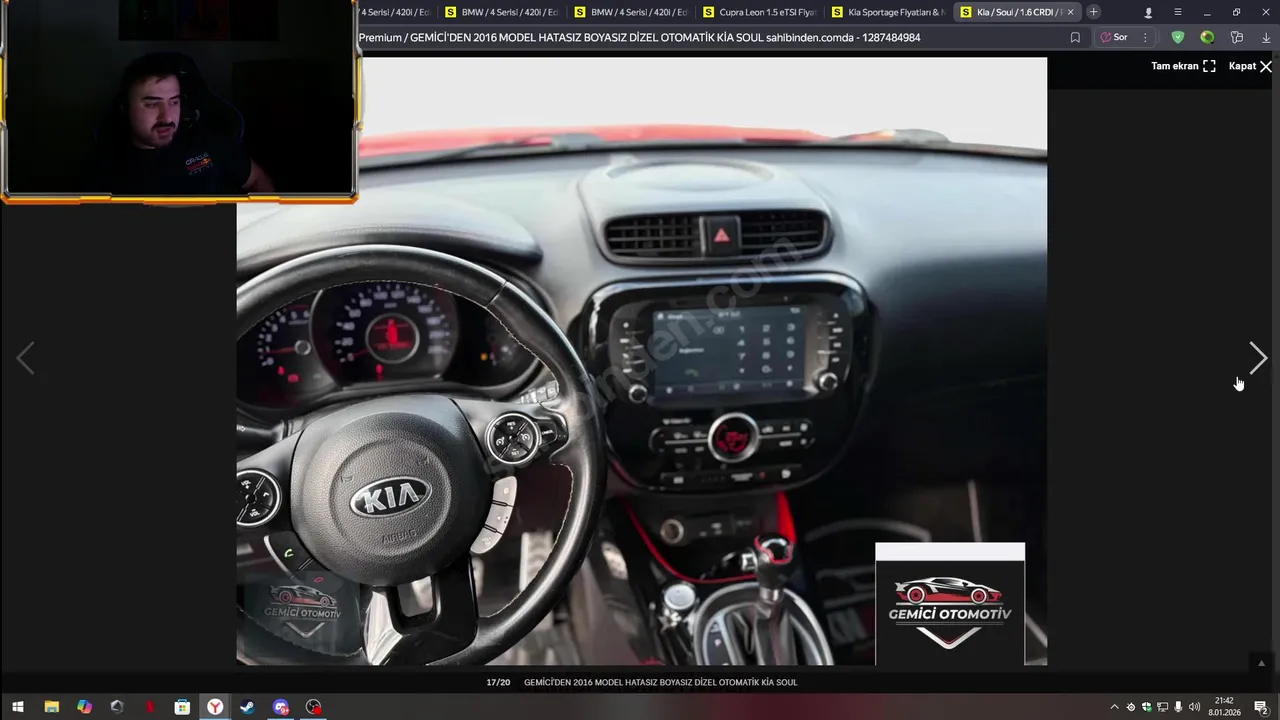1280x720 pixels.
Task: Open the notification center icon
Action: click(1261, 707)
